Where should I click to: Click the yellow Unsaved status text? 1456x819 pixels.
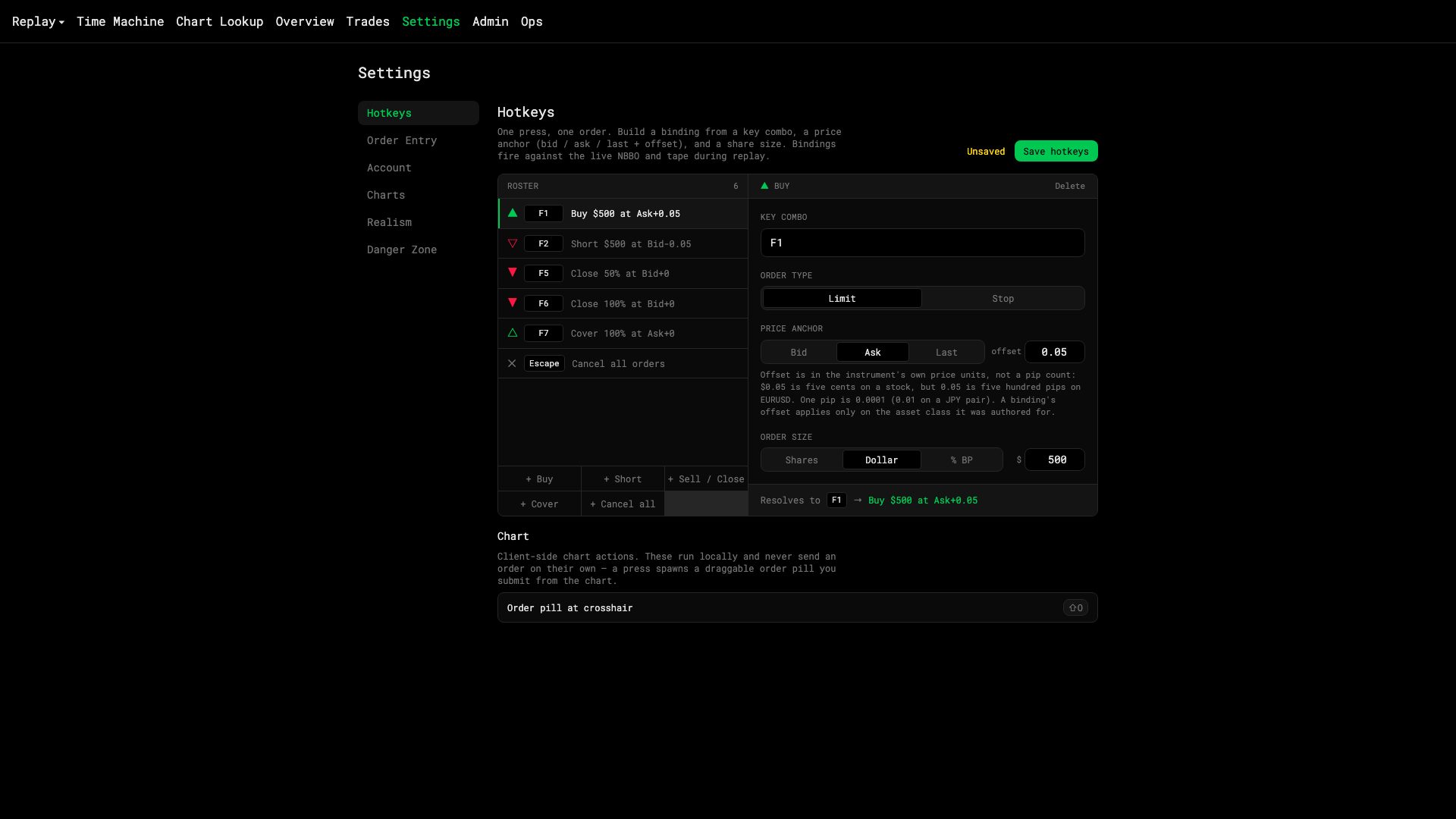tap(986, 152)
